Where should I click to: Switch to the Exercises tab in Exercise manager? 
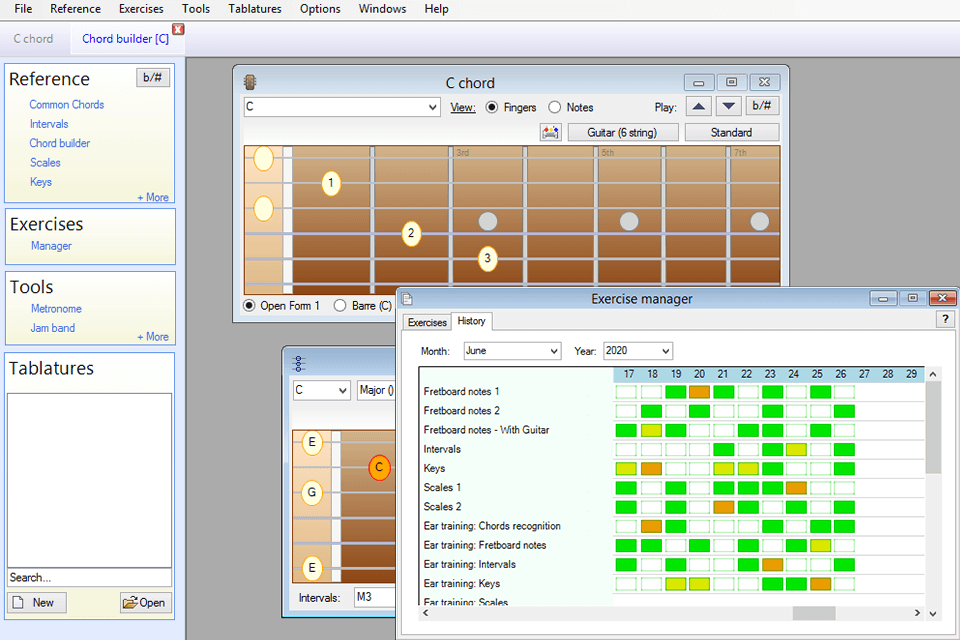pyautogui.click(x=427, y=322)
